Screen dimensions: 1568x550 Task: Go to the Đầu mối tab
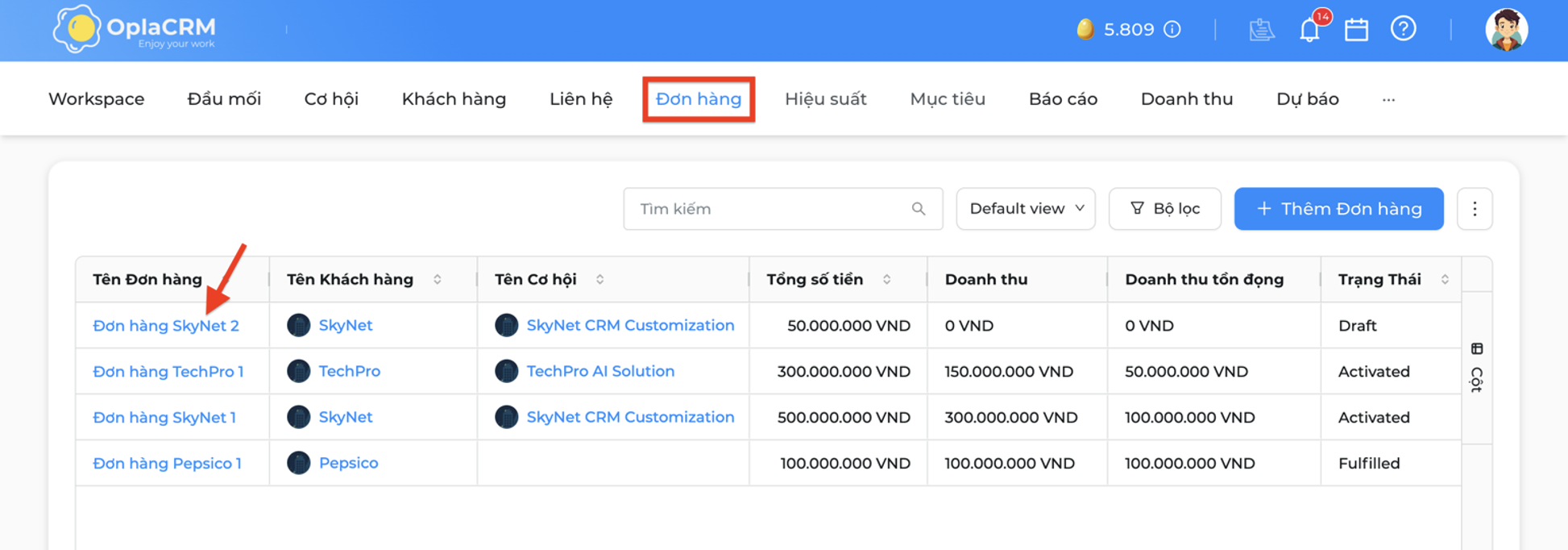click(x=224, y=99)
